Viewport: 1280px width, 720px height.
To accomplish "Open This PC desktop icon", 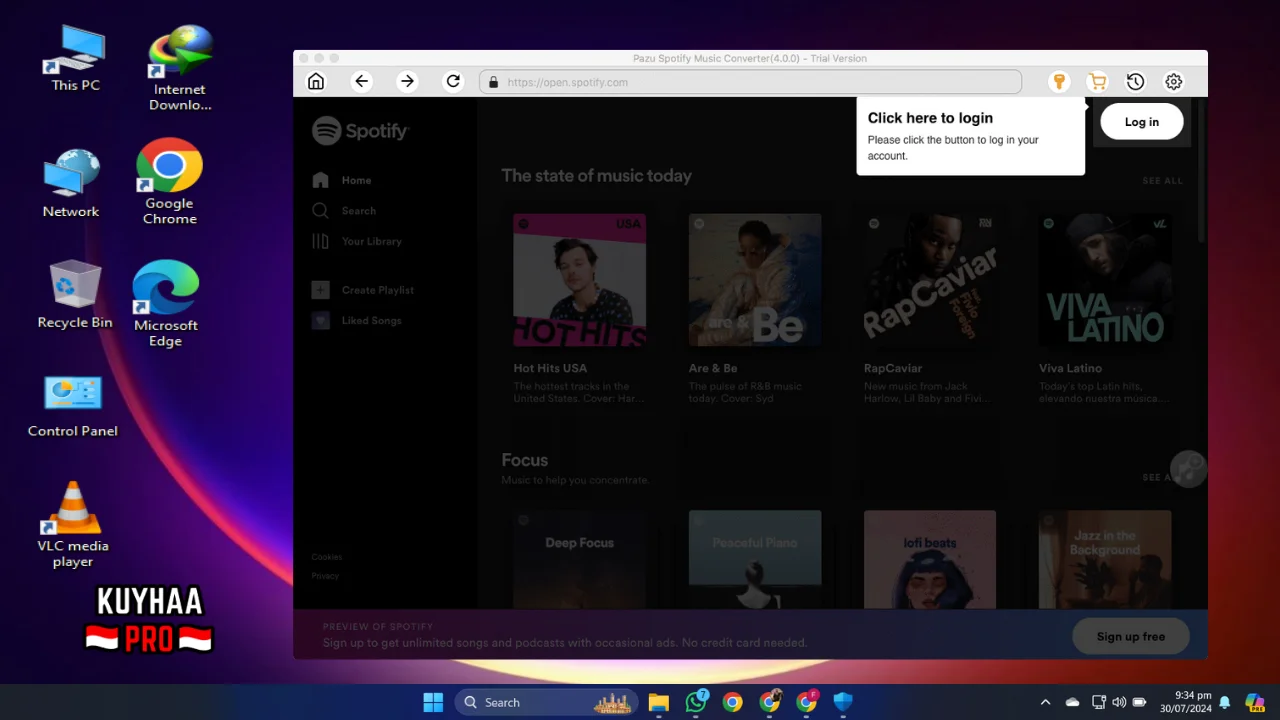I will pos(76,58).
